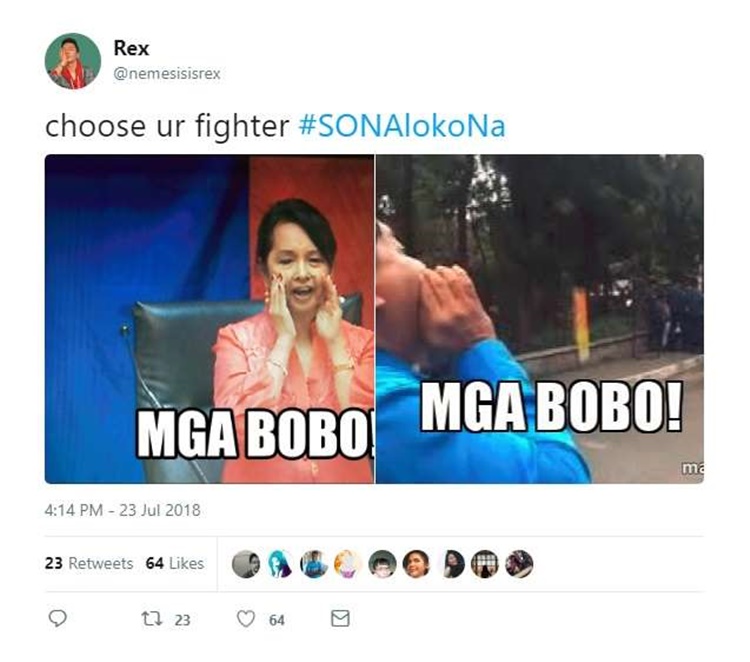Open the #SONAlokoNa hashtag link
Image resolution: width=750 pixels, height=662 pixels.
click(402, 126)
